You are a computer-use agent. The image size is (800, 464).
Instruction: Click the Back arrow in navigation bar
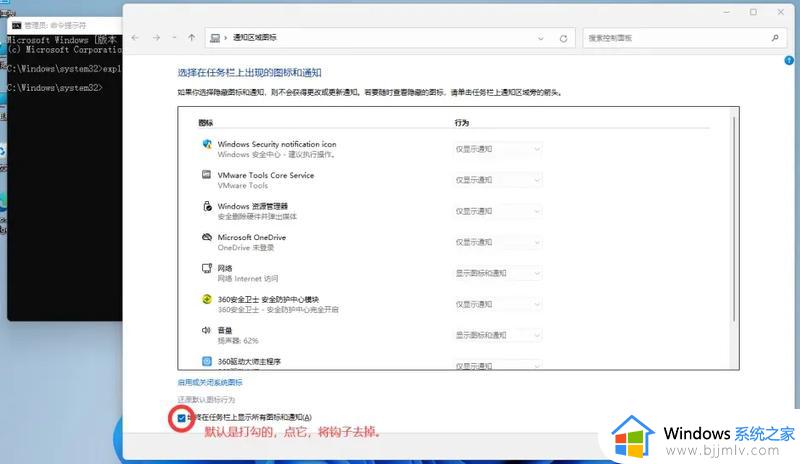[x=135, y=38]
